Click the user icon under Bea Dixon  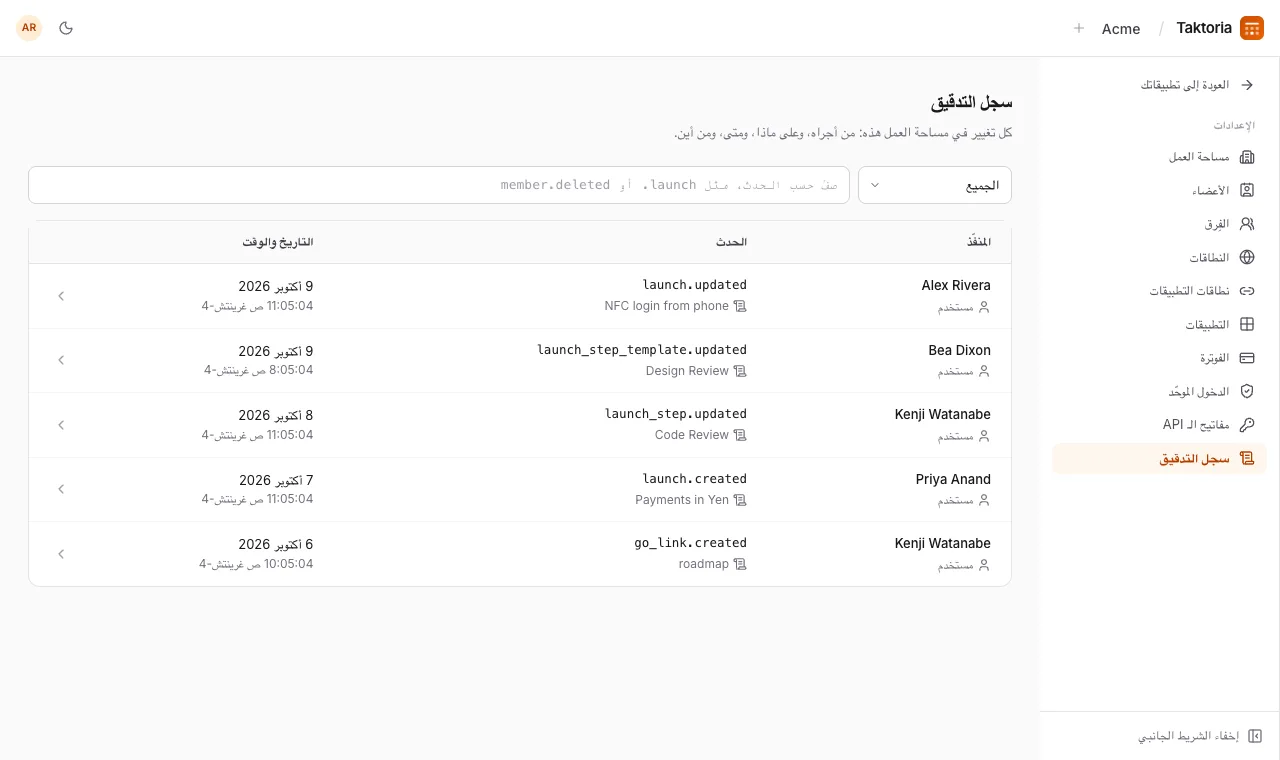pos(984,371)
